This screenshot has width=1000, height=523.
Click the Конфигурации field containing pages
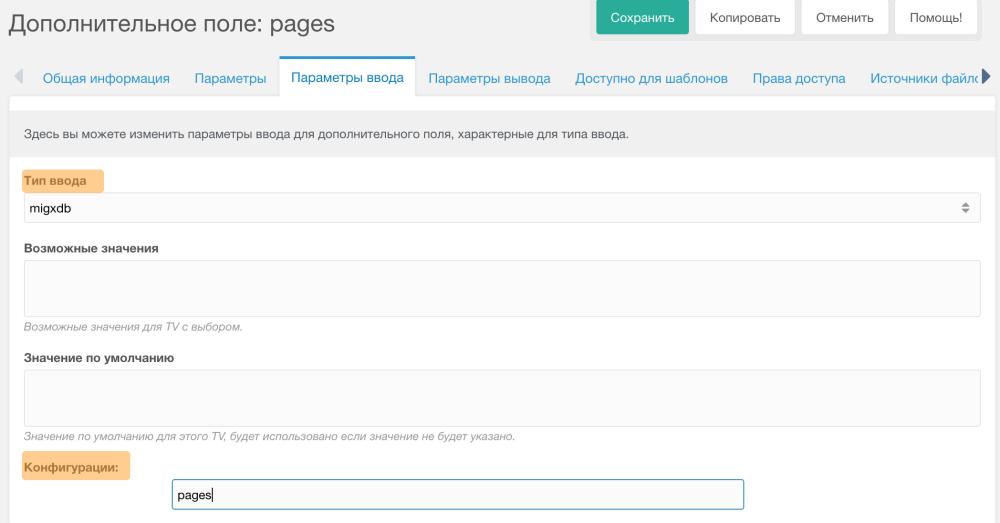457,494
